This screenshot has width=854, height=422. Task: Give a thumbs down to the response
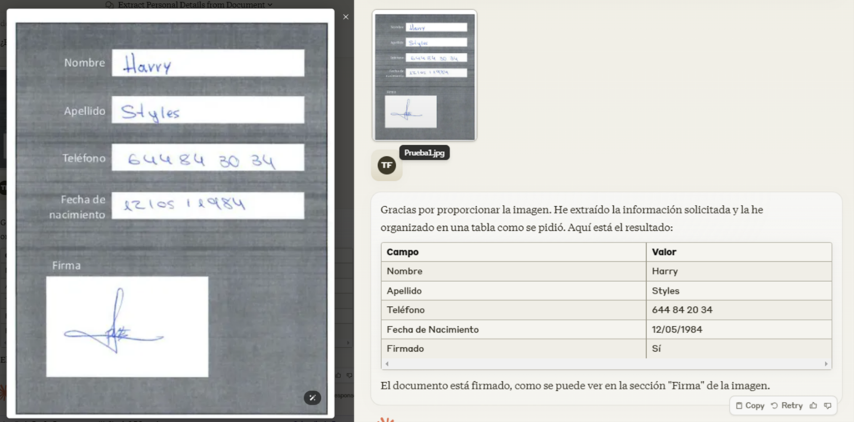828,405
